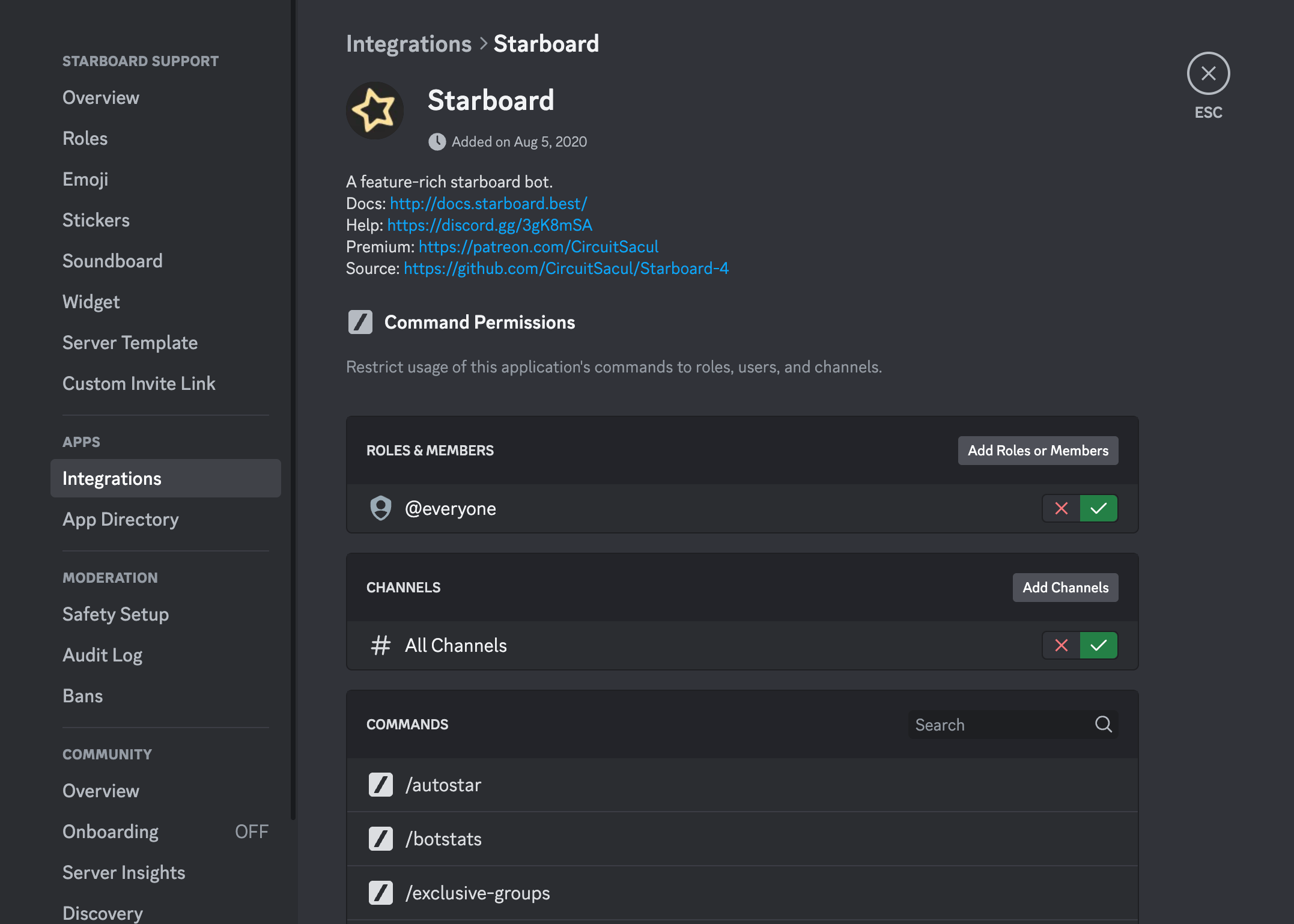Allow commands for @everyone with green check
Viewport: 1294px width, 924px height.
click(x=1099, y=508)
